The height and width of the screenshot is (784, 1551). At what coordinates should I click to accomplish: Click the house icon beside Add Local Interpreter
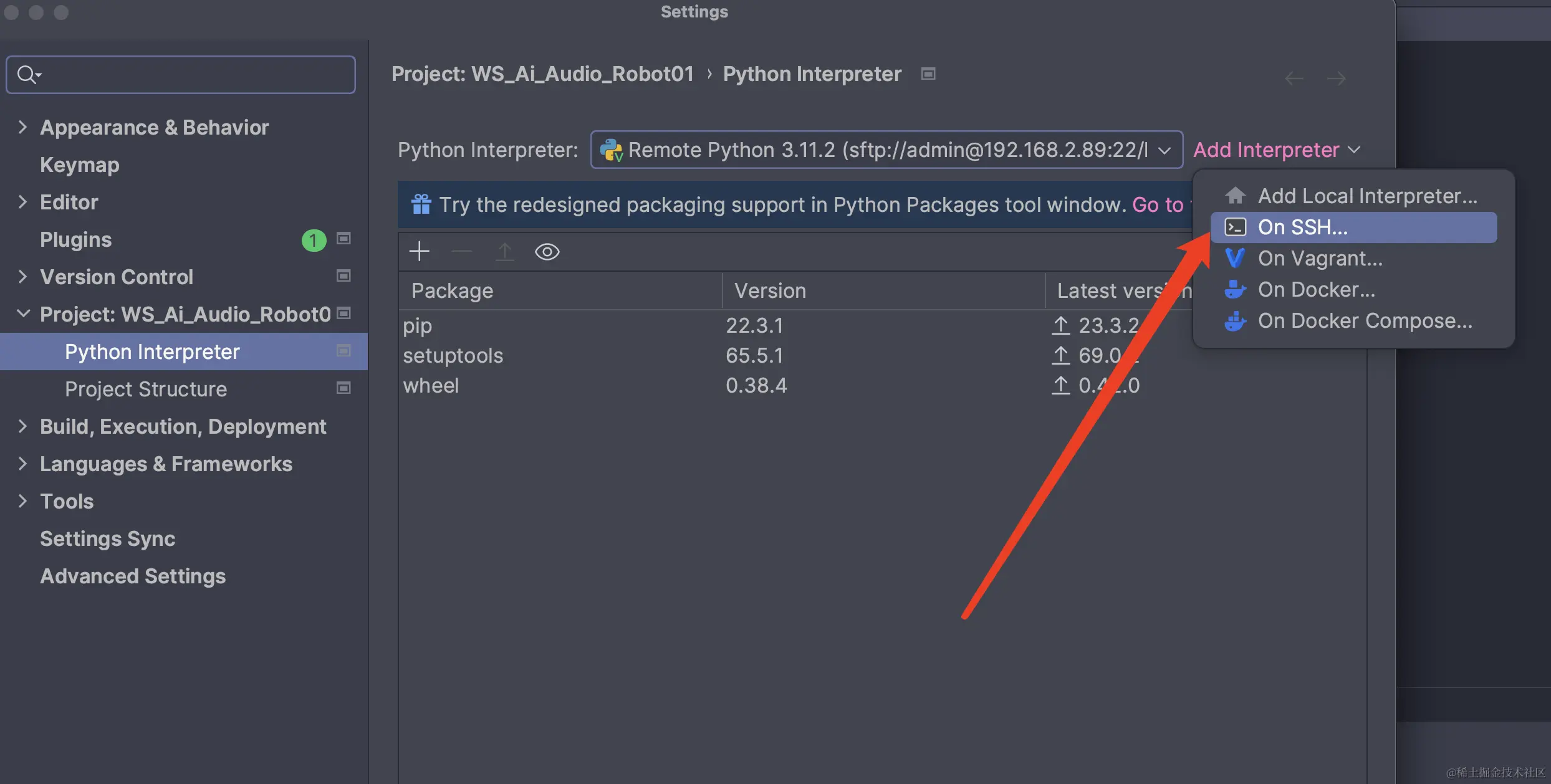[1235, 195]
